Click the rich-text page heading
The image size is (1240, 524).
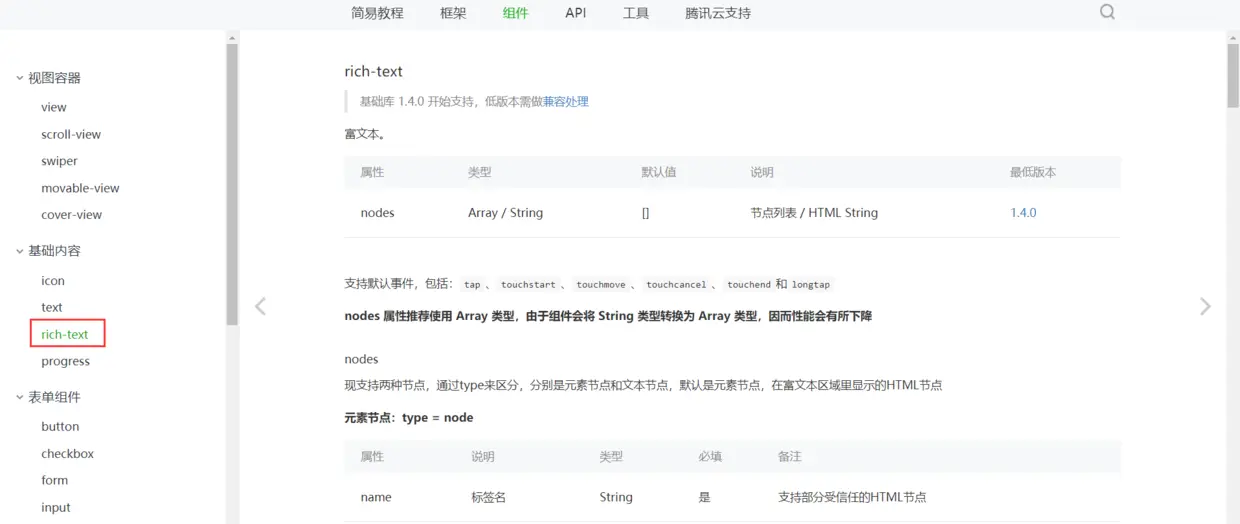tap(373, 71)
